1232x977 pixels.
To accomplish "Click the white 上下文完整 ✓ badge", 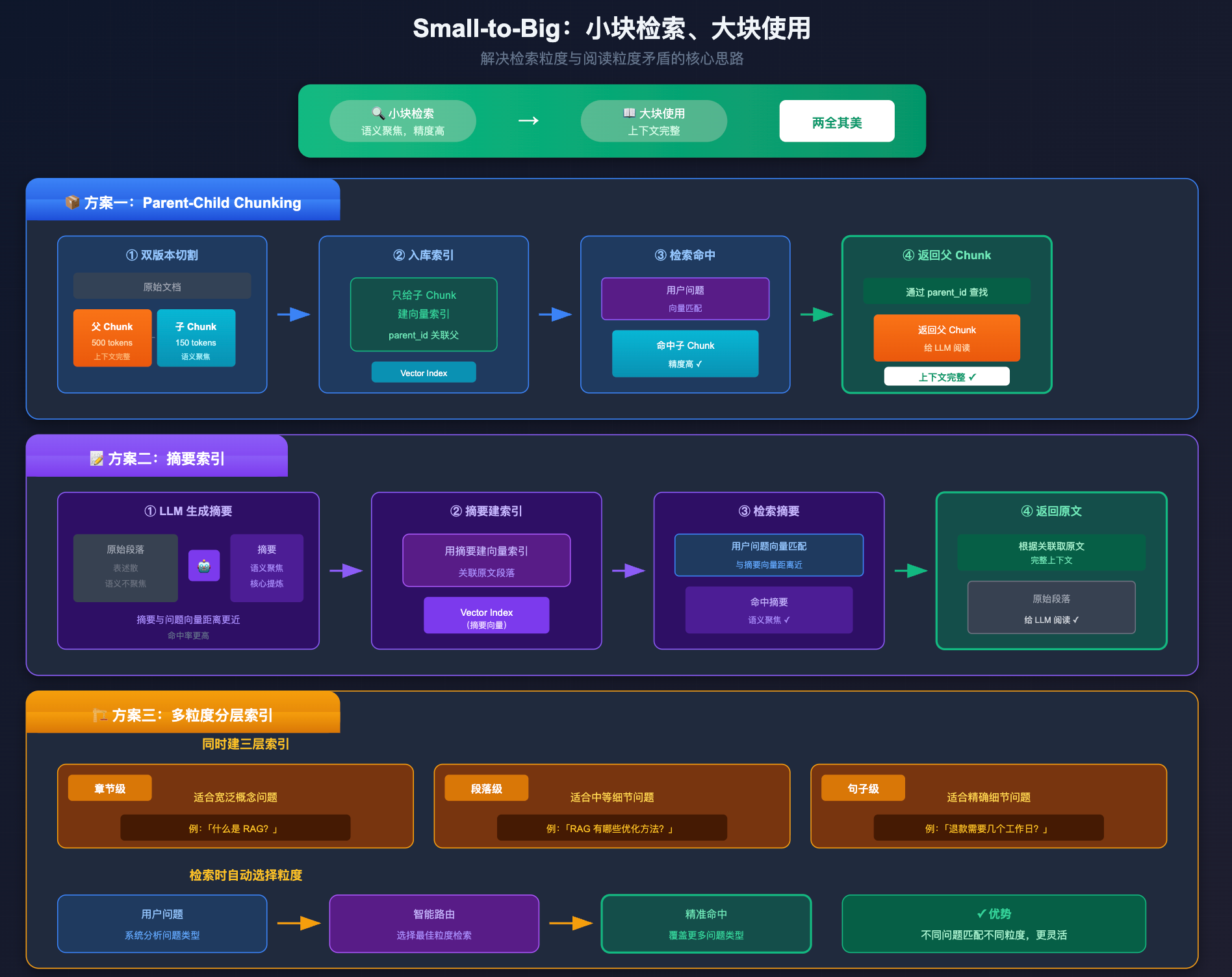I will click(x=946, y=377).
